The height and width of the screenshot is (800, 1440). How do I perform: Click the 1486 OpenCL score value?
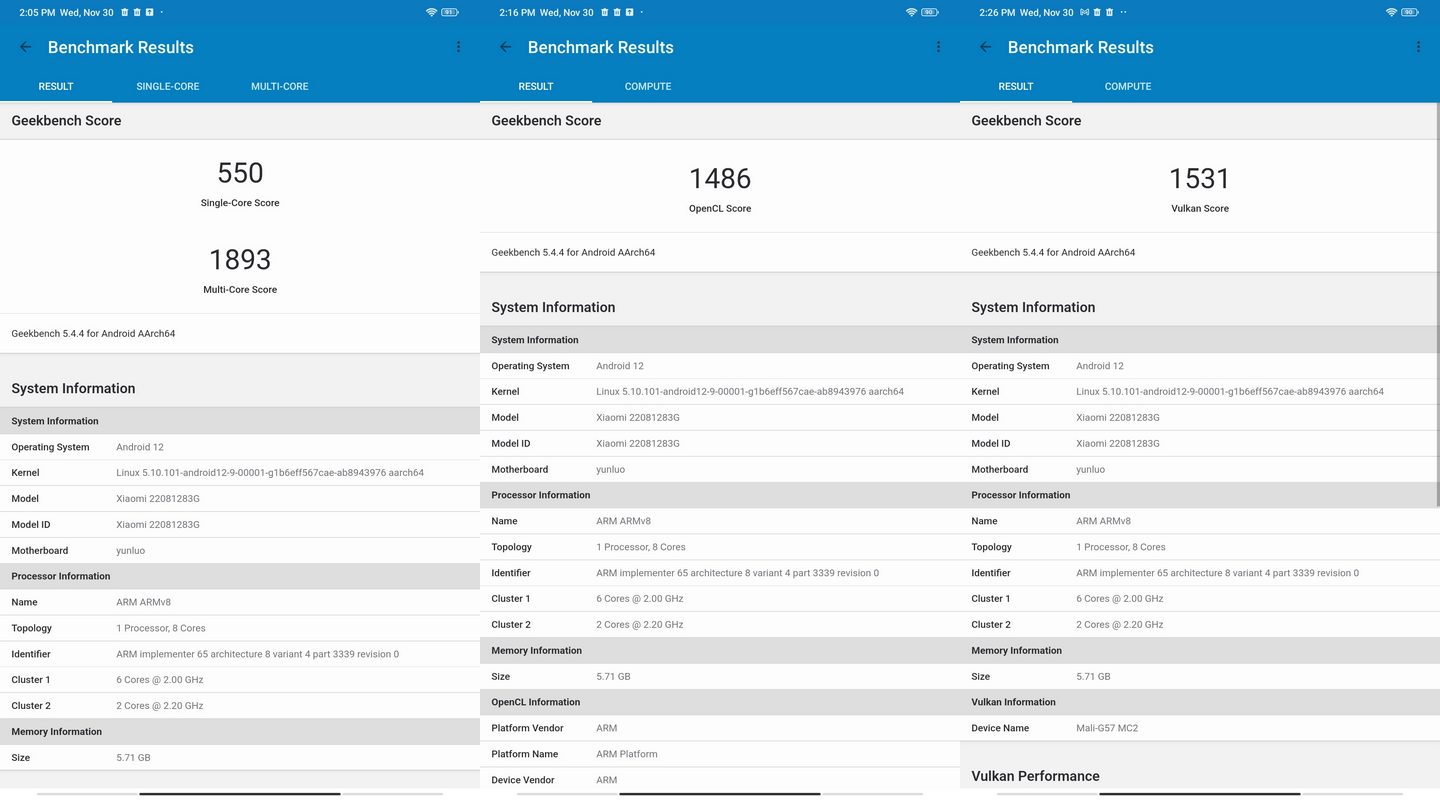pos(720,179)
